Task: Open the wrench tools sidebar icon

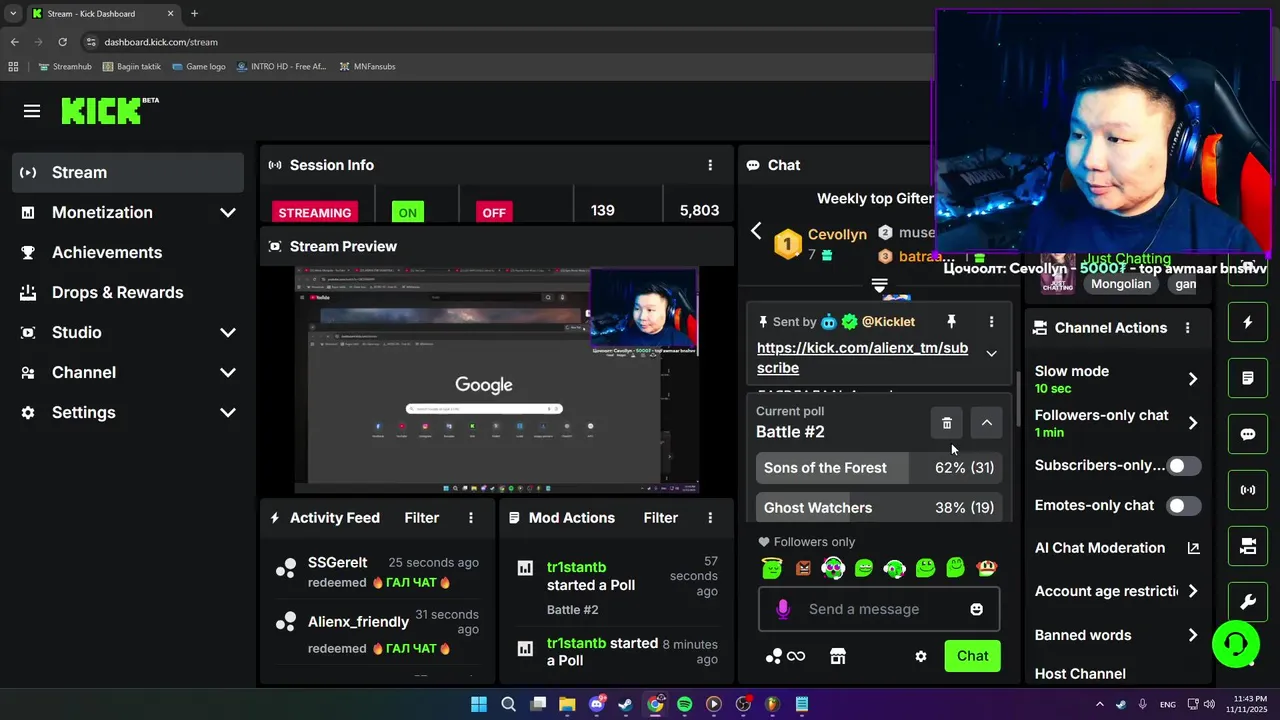Action: (x=1247, y=602)
